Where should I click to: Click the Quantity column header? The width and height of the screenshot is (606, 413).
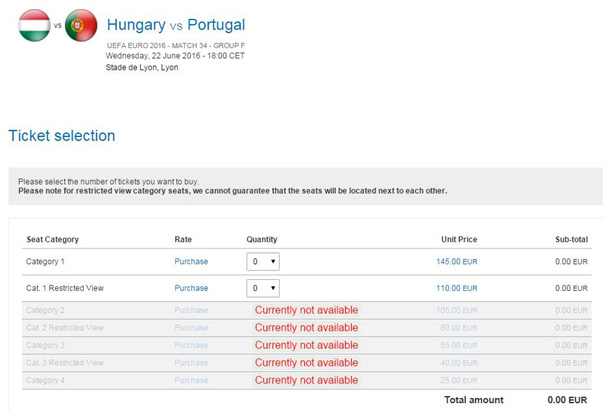tap(262, 240)
